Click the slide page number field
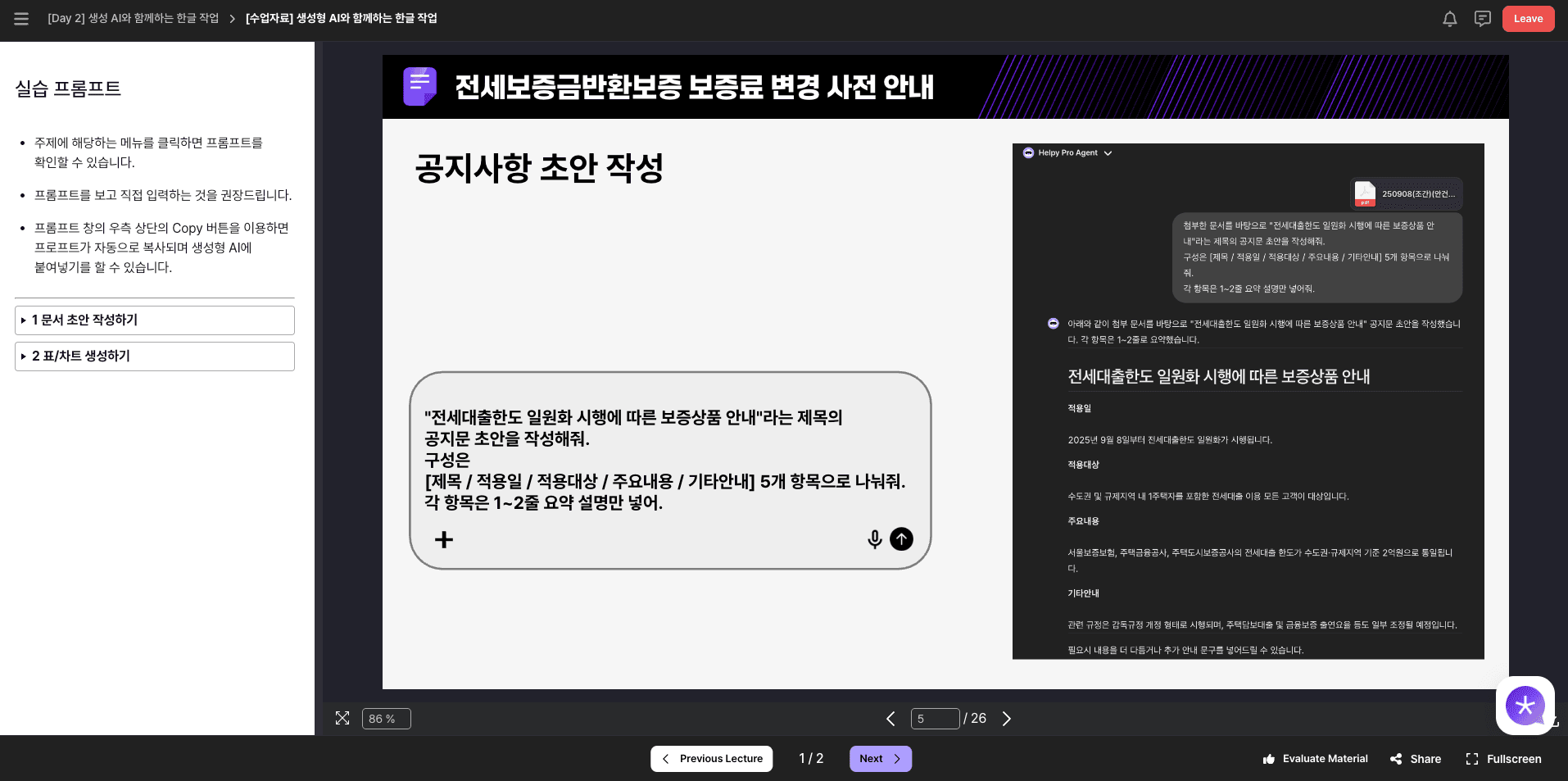 (x=934, y=719)
